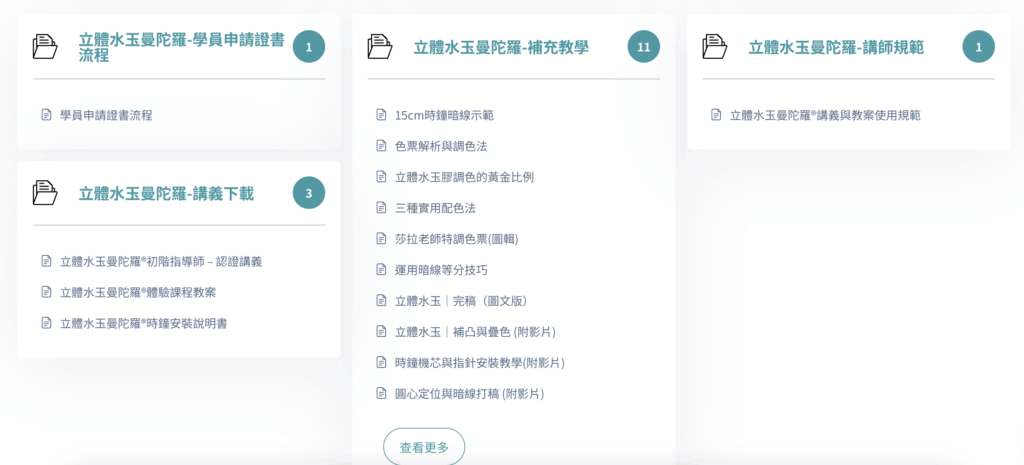Image resolution: width=1024 pixels, height=465 pixels.
Task: Click folder icon beside 補充教學 category heading
Action: 380,47
